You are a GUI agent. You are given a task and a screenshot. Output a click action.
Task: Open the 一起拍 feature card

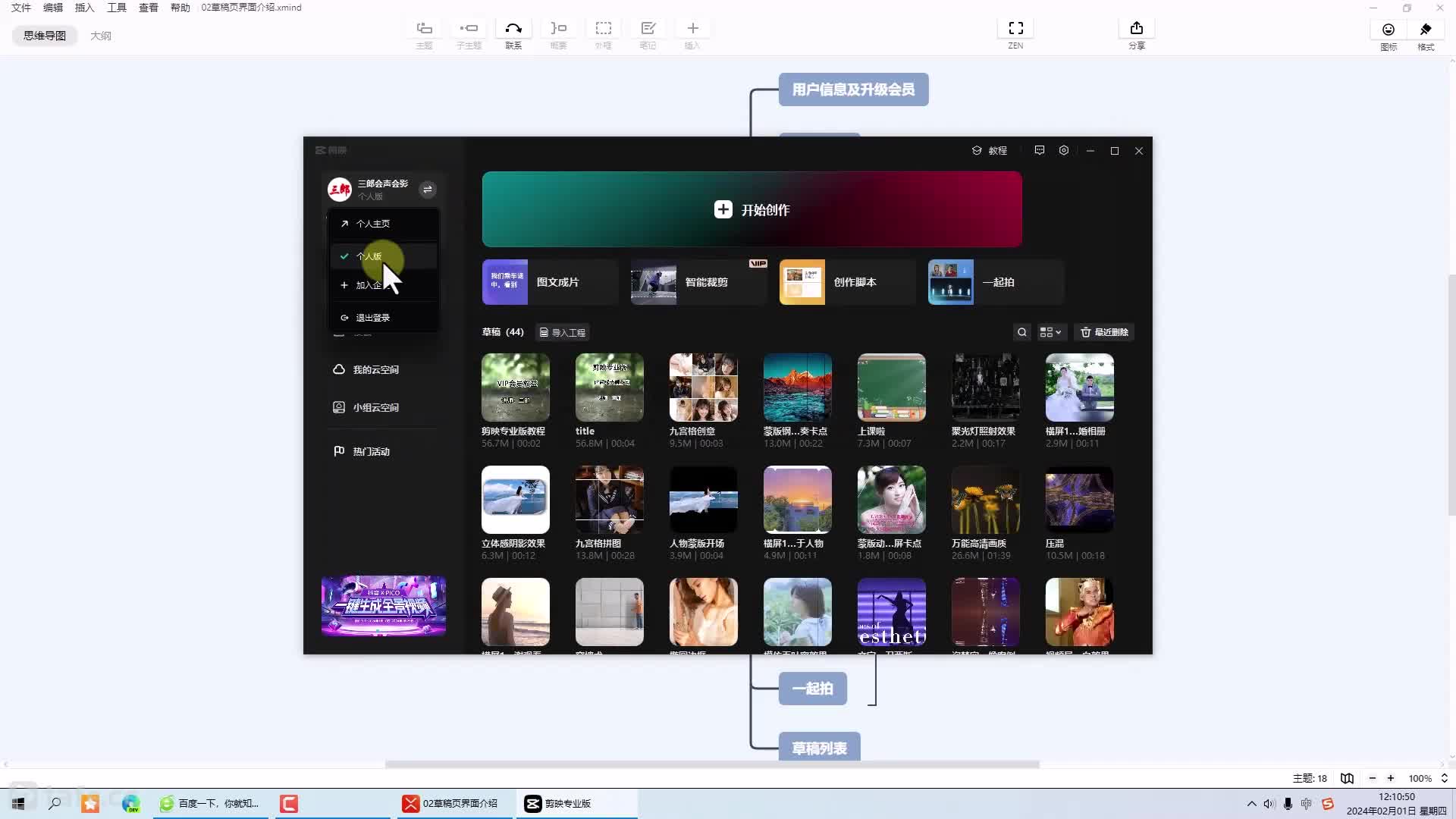pyautogui.click(x=996, y=282)
